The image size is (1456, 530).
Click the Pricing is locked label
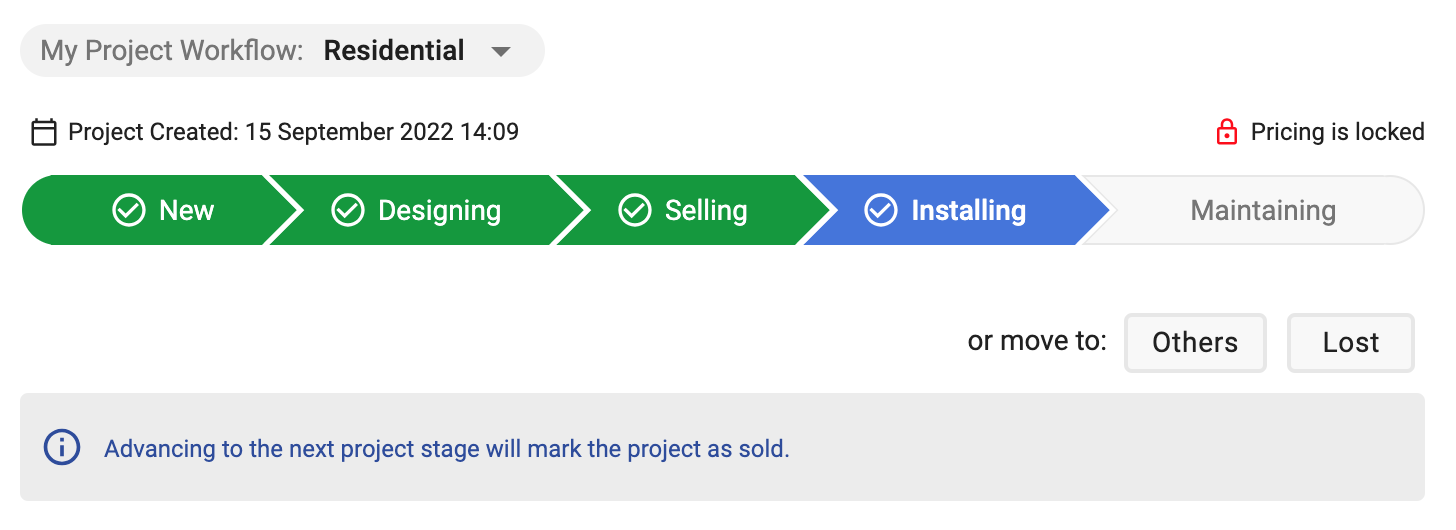(x=1337, y=132)
